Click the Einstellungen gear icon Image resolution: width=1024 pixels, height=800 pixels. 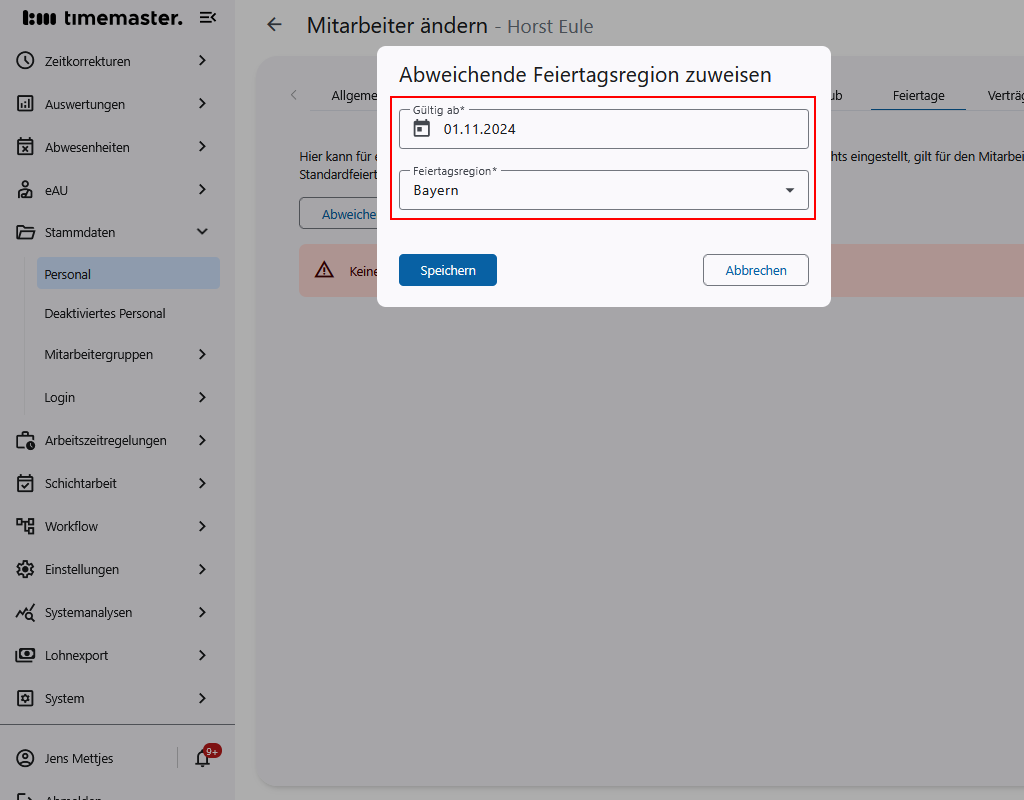pyautogui.click(x=26, y=569)
